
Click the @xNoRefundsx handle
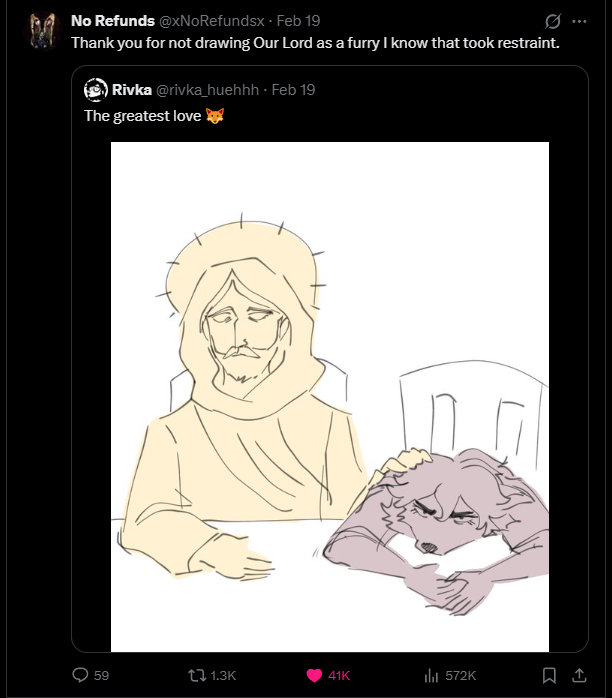click(x=212, y=21)
